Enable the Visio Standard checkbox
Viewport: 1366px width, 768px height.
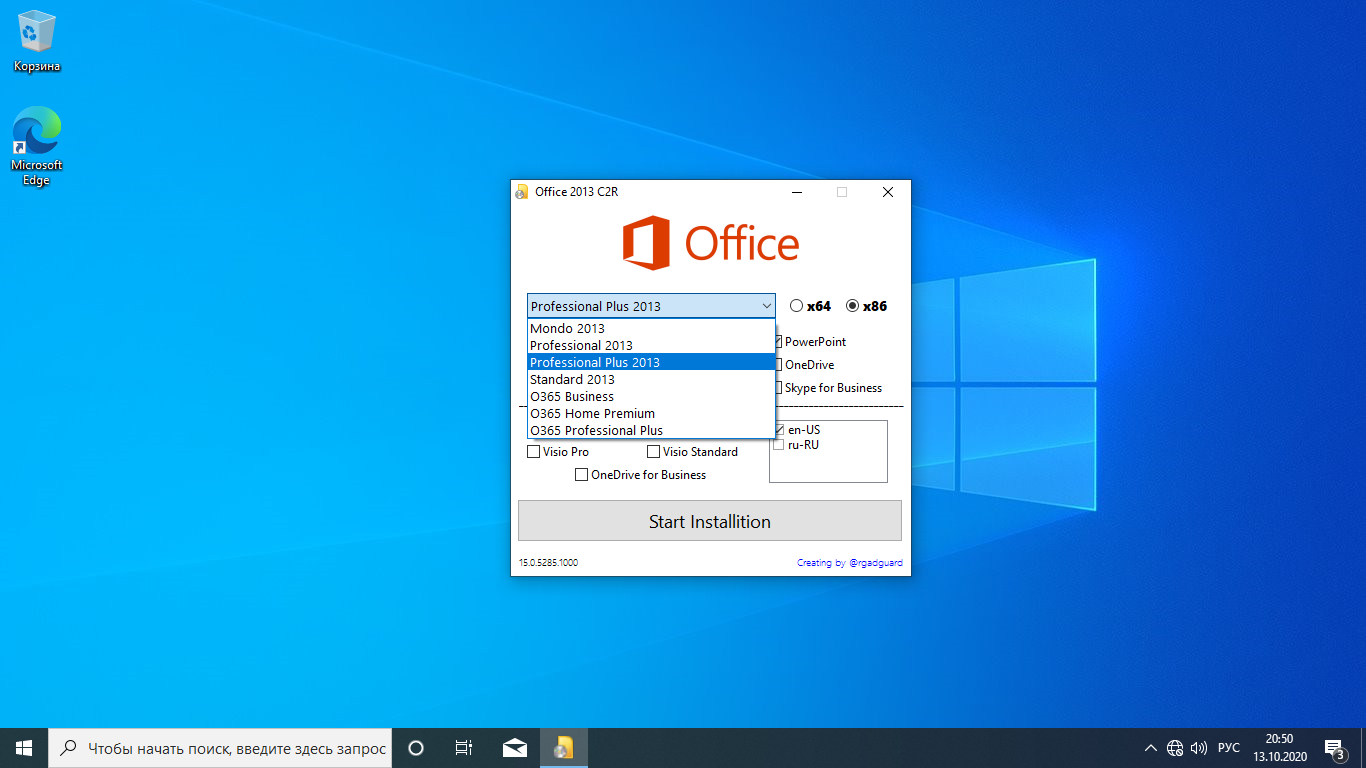click(x=654, y=452)
